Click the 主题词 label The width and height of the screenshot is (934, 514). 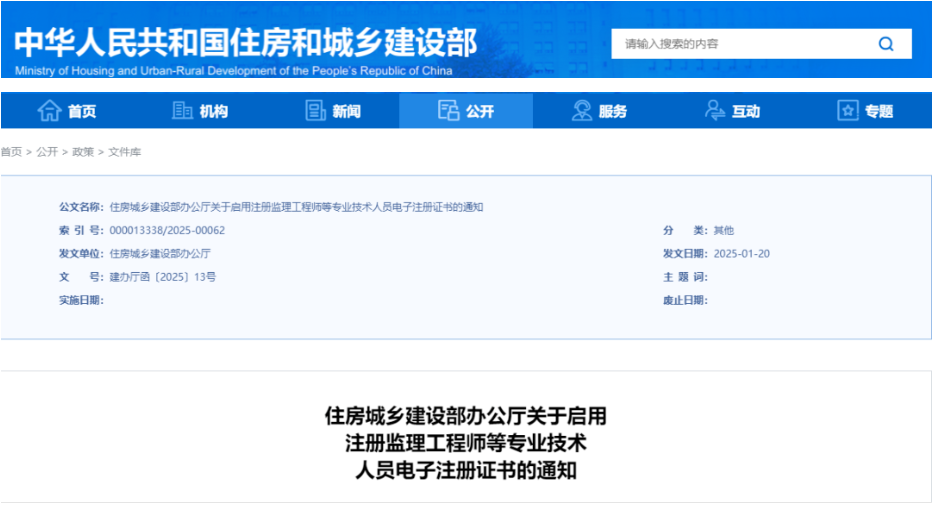point(686,277)
